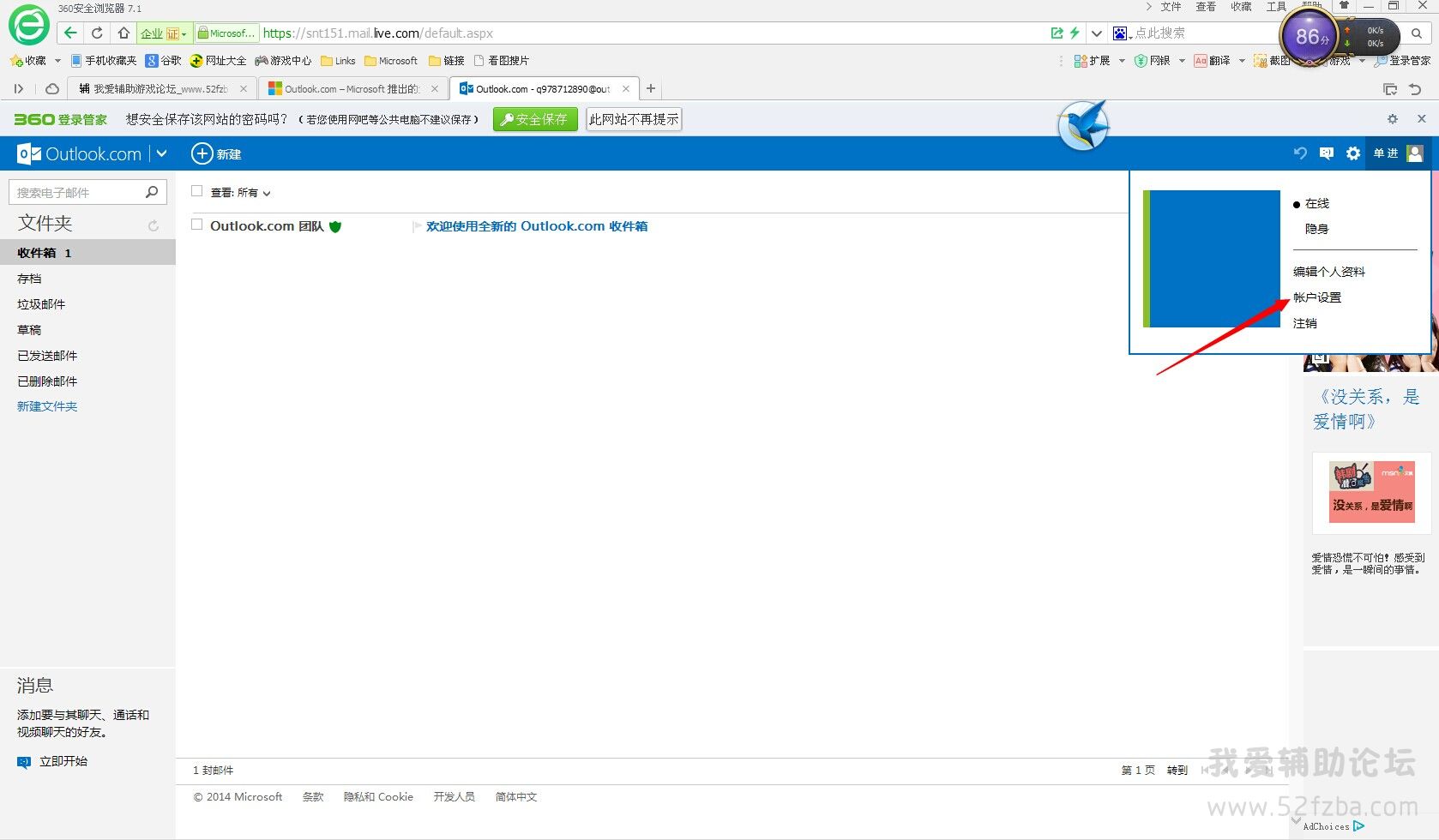The width and height of the screenshot is (1439, 840).
Task: Tick the select-all messages checkbox
Action: tap(197, 191)
